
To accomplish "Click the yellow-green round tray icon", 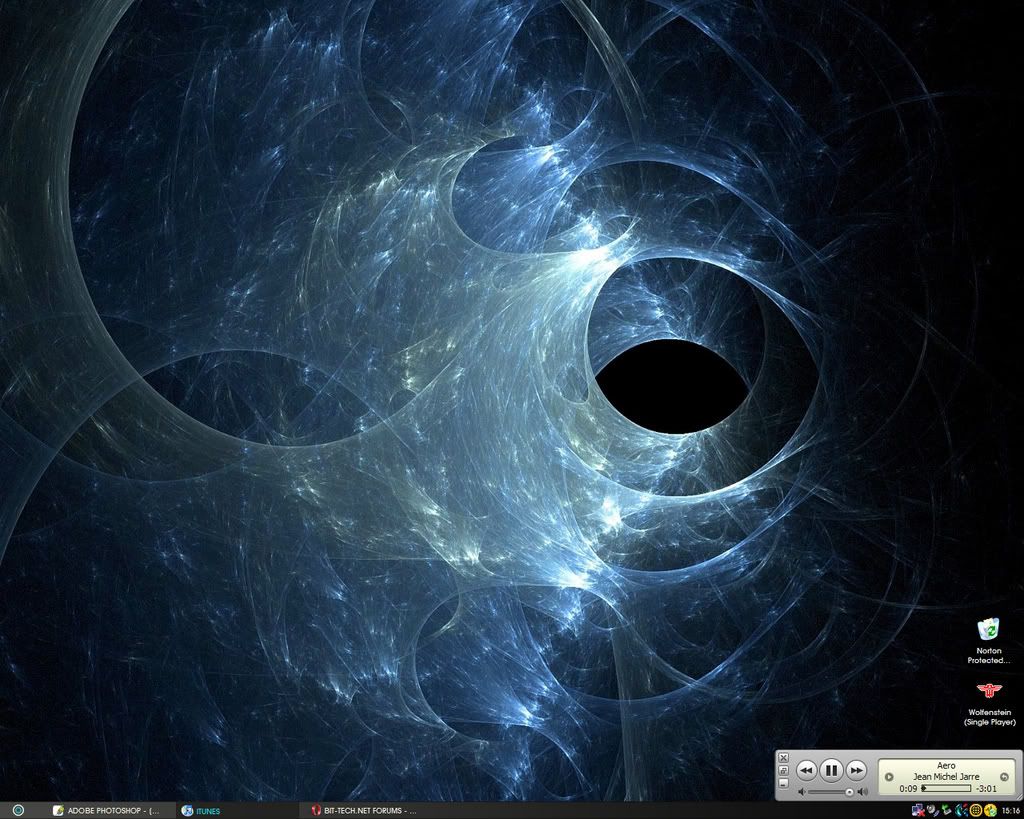I will [x=990, y=811].
